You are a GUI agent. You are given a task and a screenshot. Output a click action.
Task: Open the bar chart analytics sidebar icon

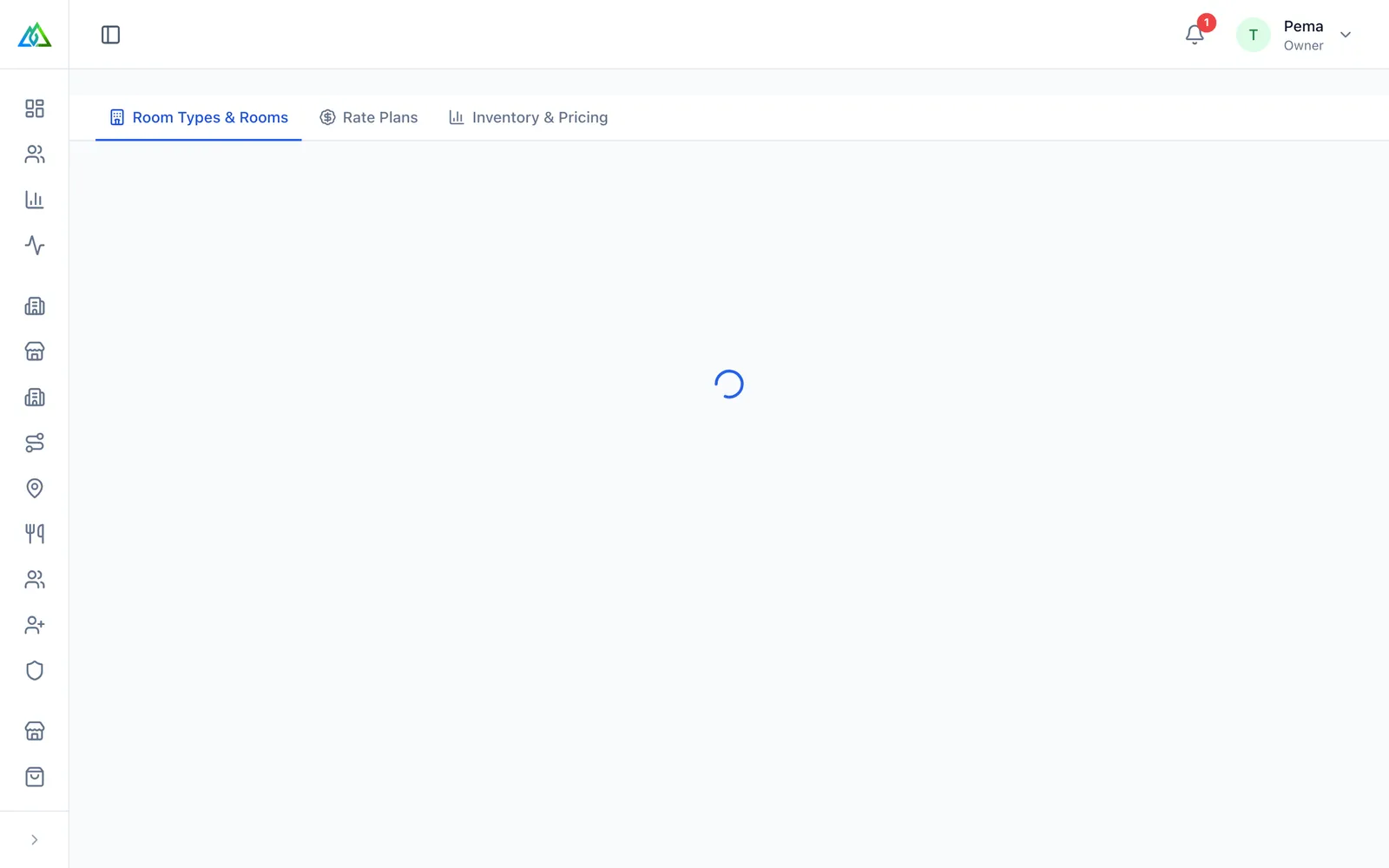(x=35, y=200)
